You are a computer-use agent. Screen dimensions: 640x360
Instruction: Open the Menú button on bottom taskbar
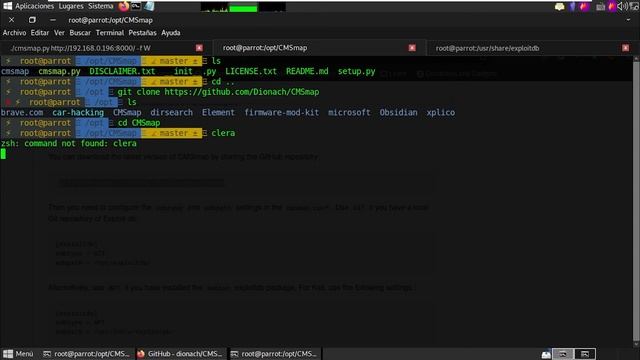click(18, 354)
